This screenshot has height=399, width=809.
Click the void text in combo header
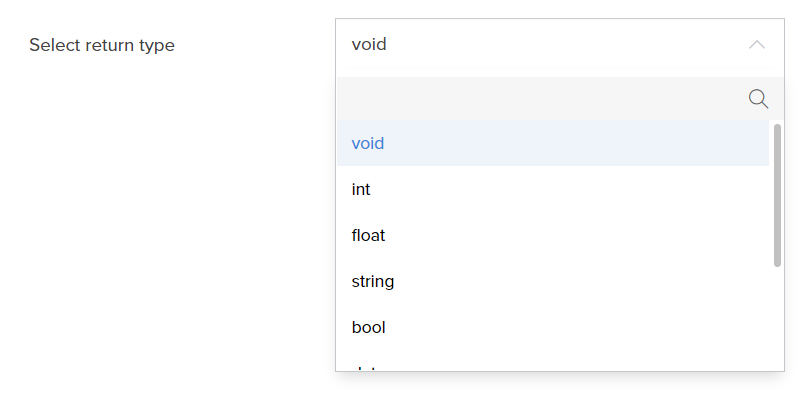369,44
